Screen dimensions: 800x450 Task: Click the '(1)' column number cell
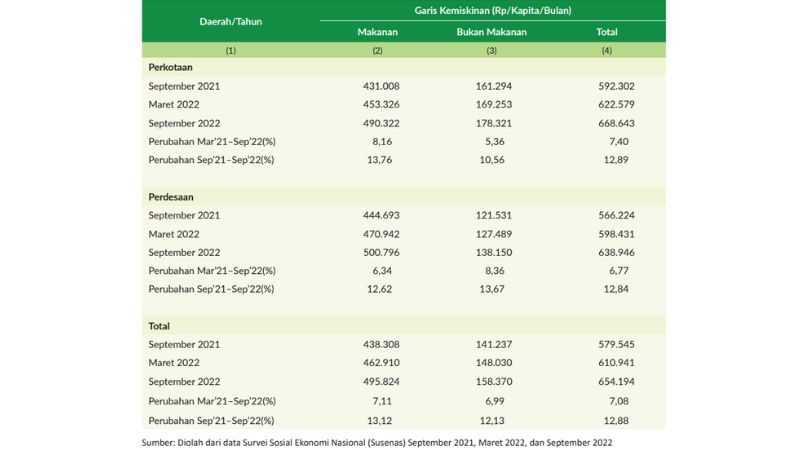[231, 51]
